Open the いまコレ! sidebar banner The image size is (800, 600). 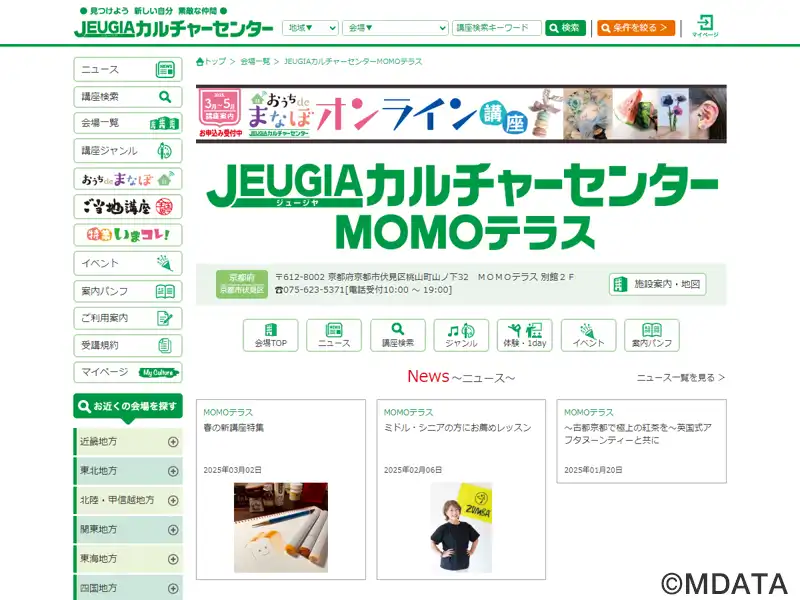(x=128, y=235)
